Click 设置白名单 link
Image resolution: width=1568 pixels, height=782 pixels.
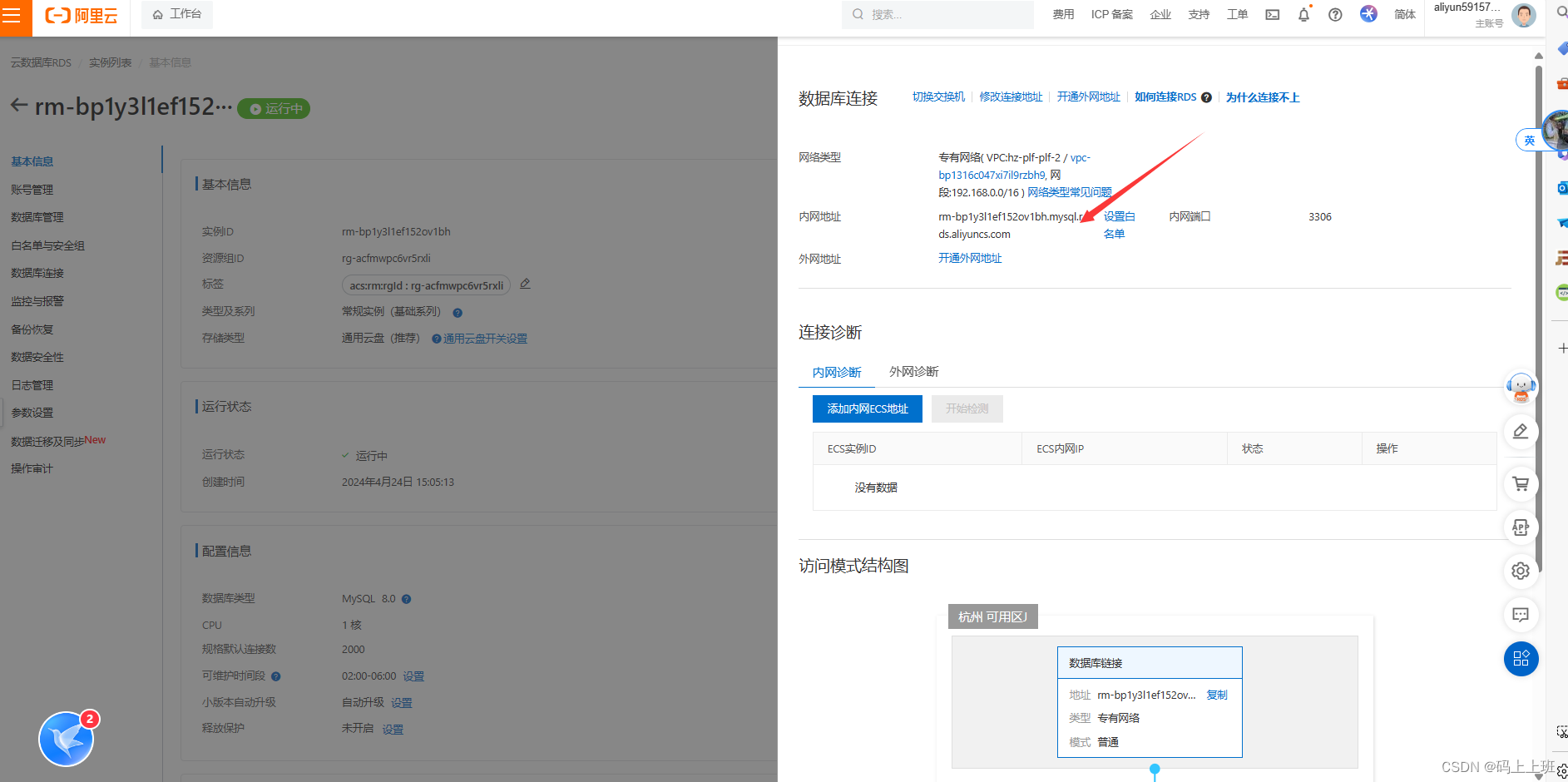tap(1119, 225)
